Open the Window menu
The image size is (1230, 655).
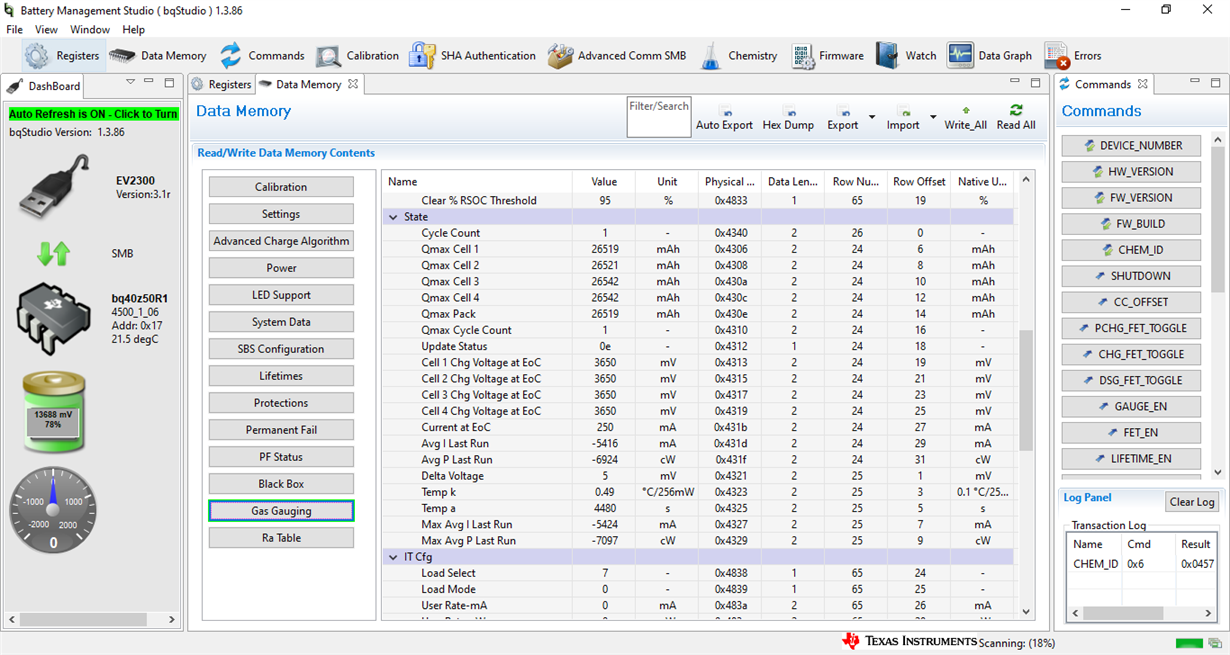tap(90, 30)
